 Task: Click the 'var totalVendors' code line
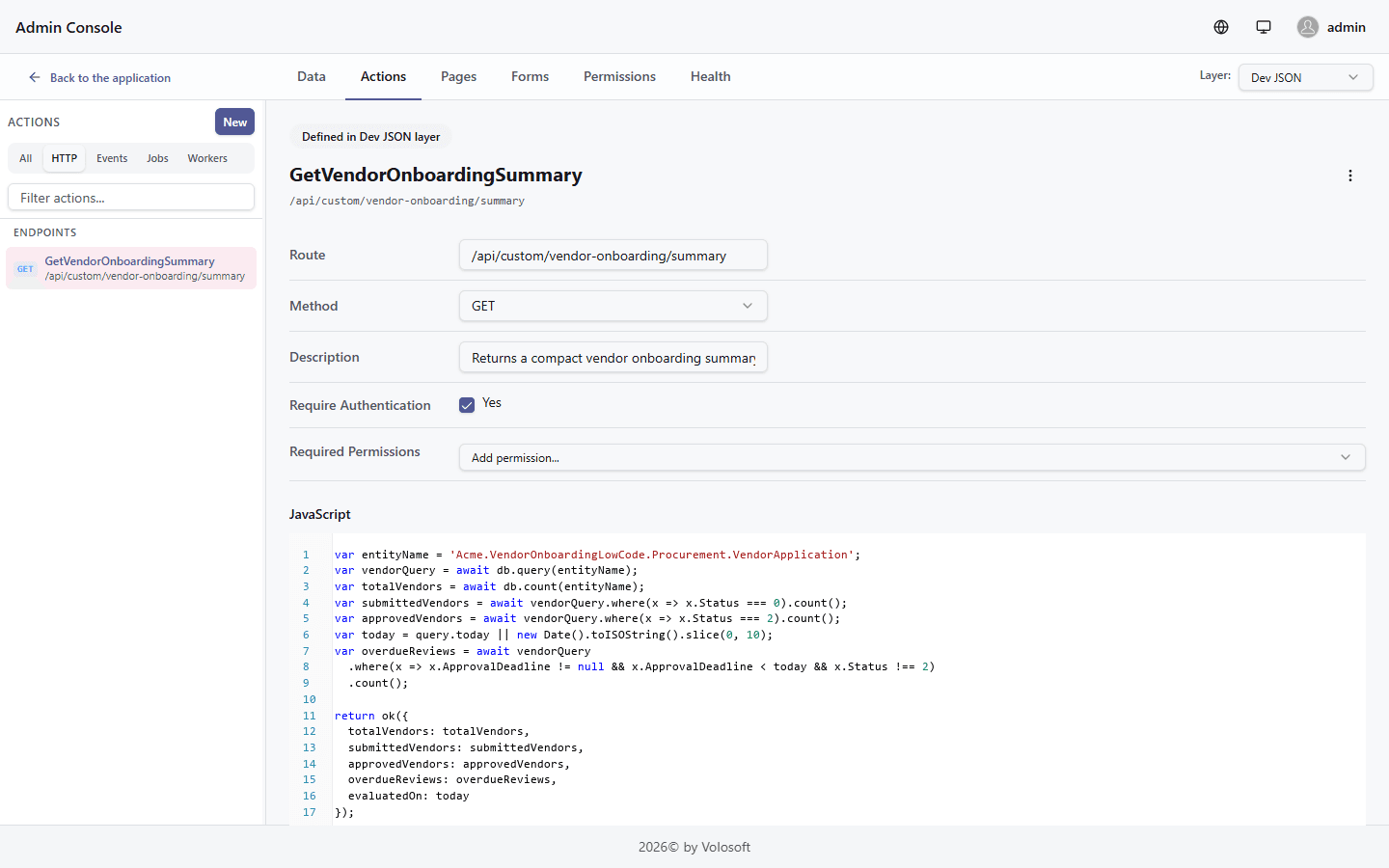(489, 586)
